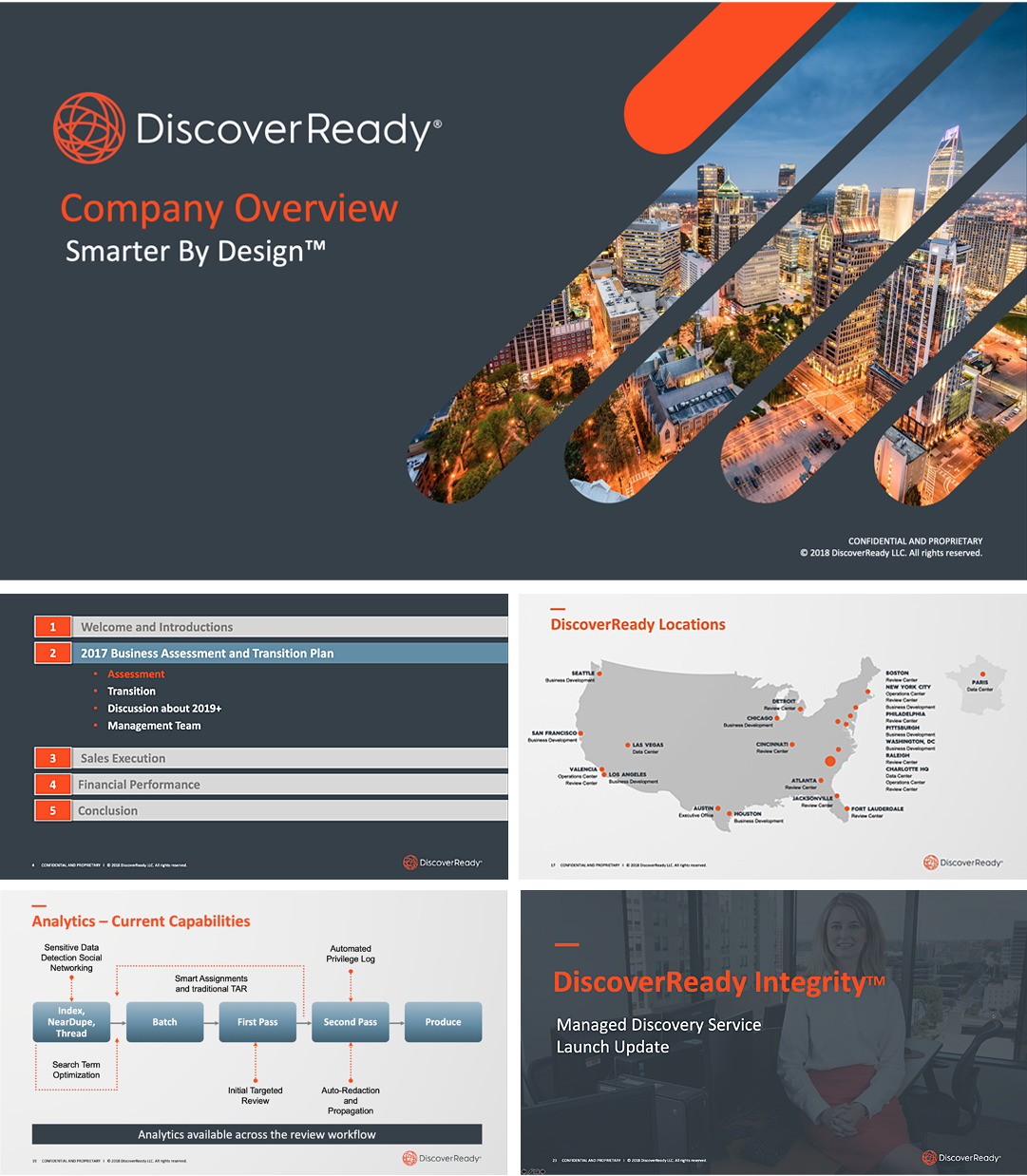Viewport: 1027px width, 1176px height.
Task: Click the "Analytics available across the review workflow" banner
Action: coord(257,1134)
